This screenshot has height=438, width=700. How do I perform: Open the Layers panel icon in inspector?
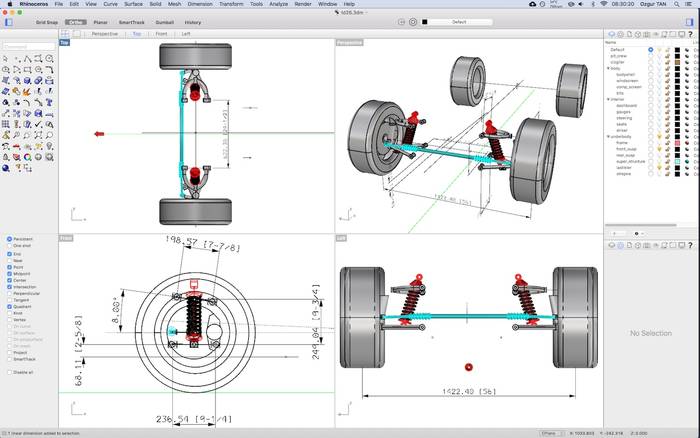pos(611,35)
